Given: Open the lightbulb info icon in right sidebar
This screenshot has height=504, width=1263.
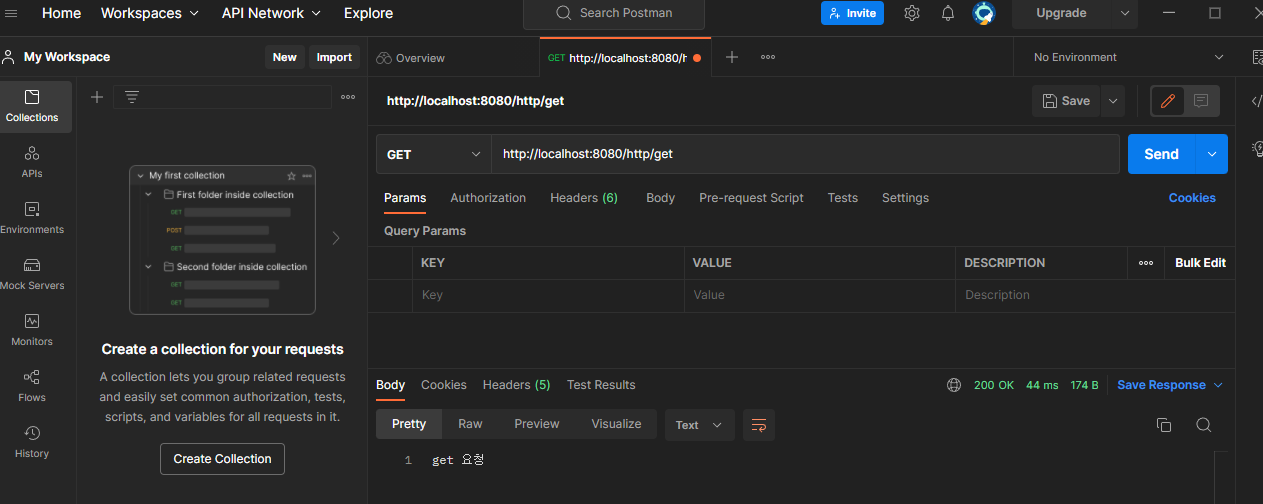Looking at the screenshot, I should [x=1257, y=148].
